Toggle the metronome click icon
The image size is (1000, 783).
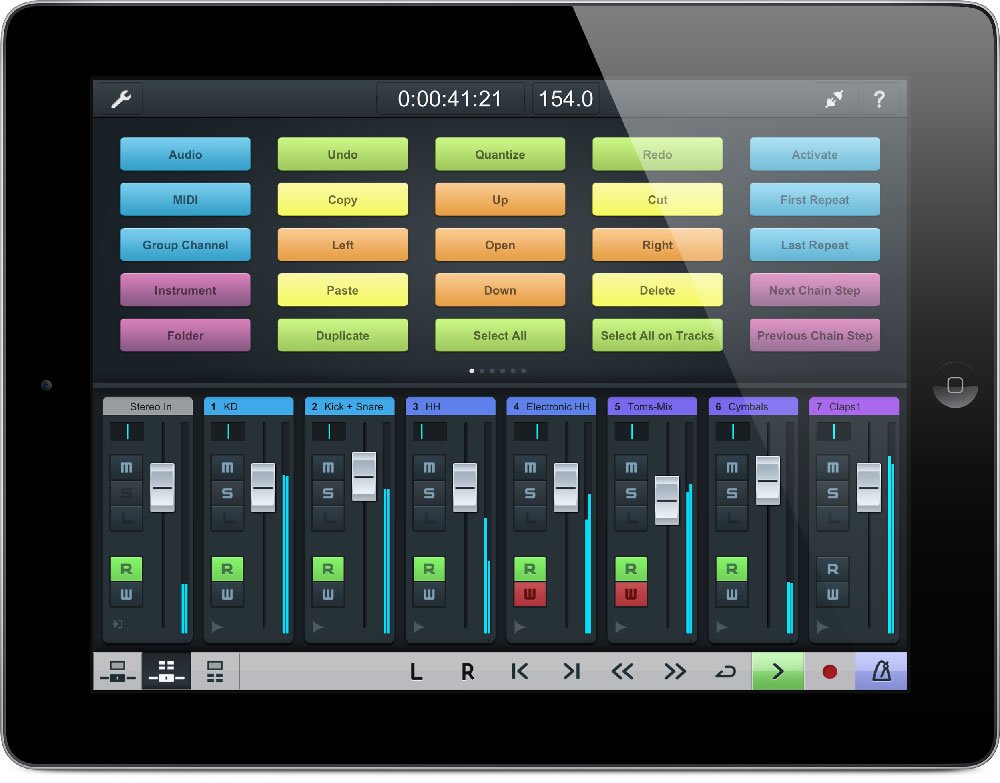click(x=881, y=672)
